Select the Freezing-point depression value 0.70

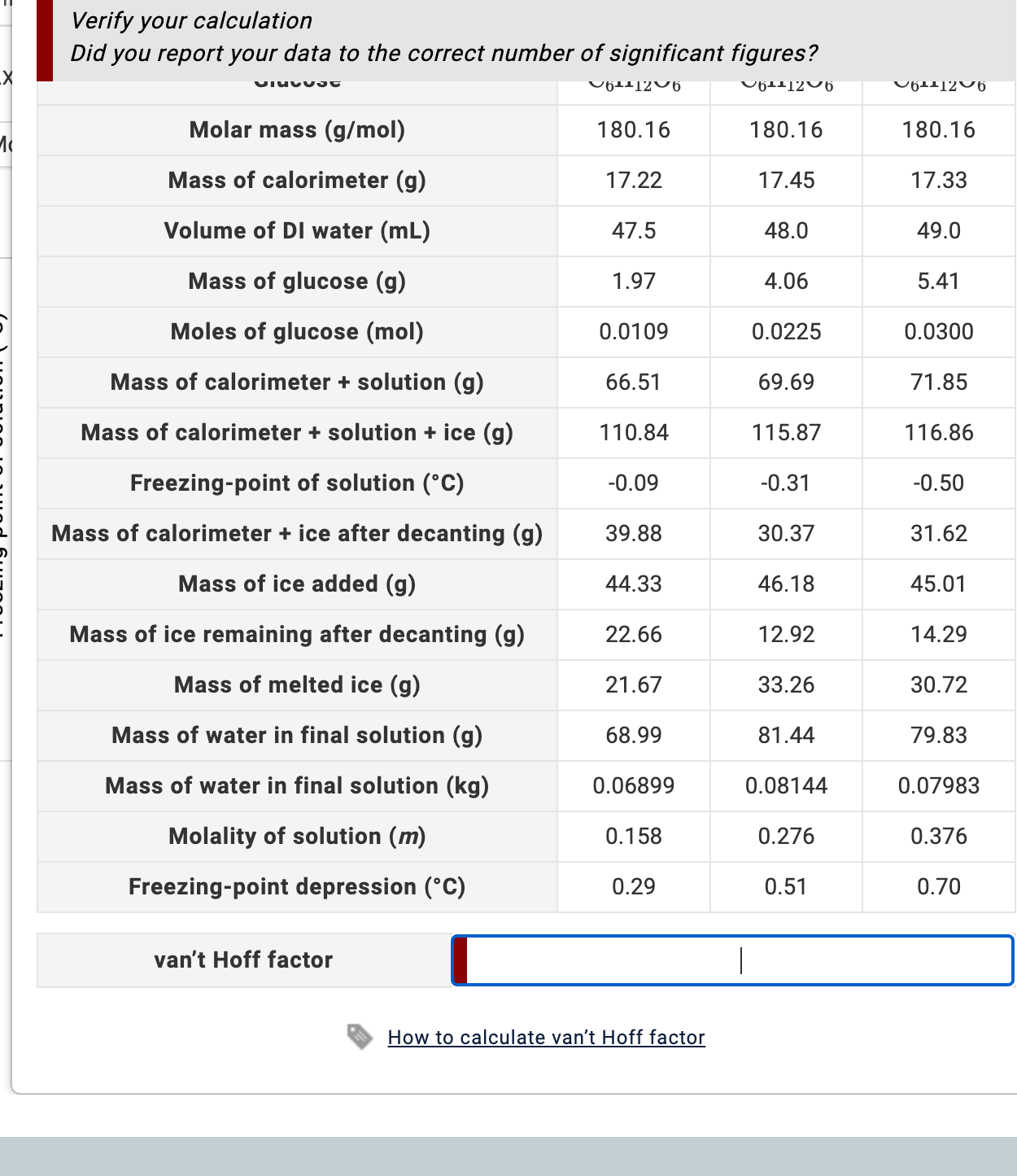click(937, 886)
